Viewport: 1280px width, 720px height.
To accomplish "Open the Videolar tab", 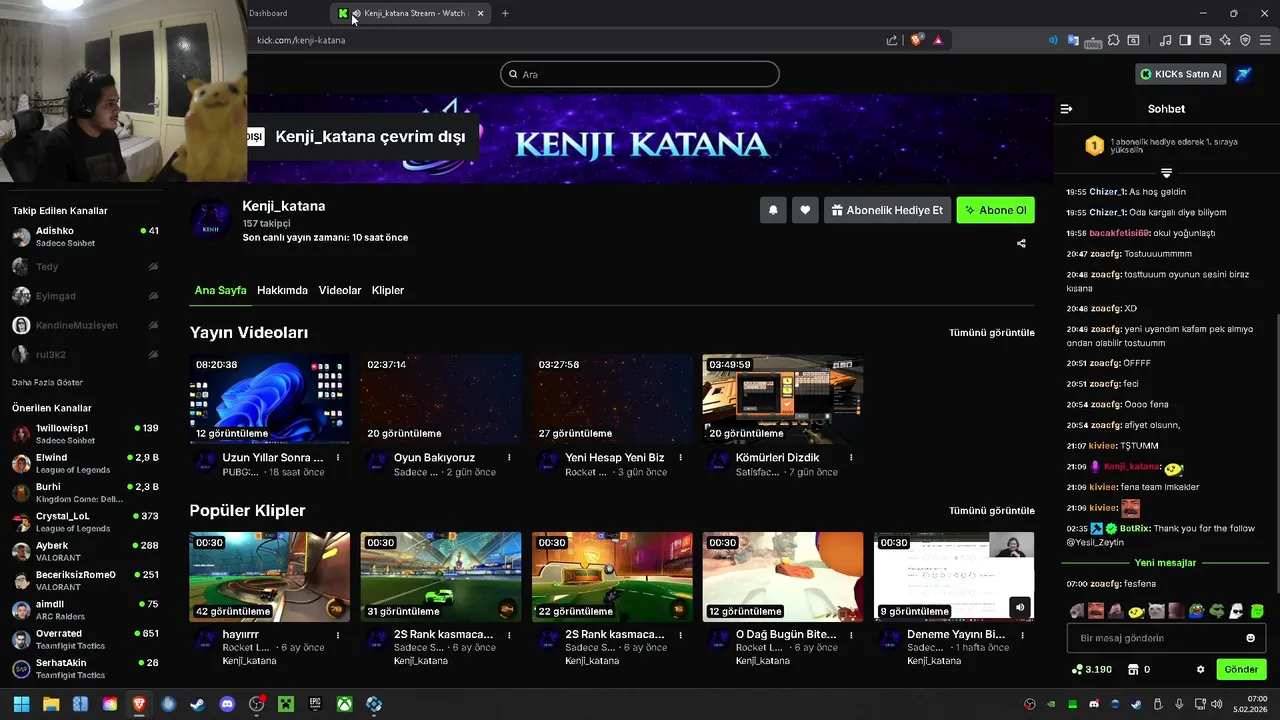I will (x=340, y=290).
